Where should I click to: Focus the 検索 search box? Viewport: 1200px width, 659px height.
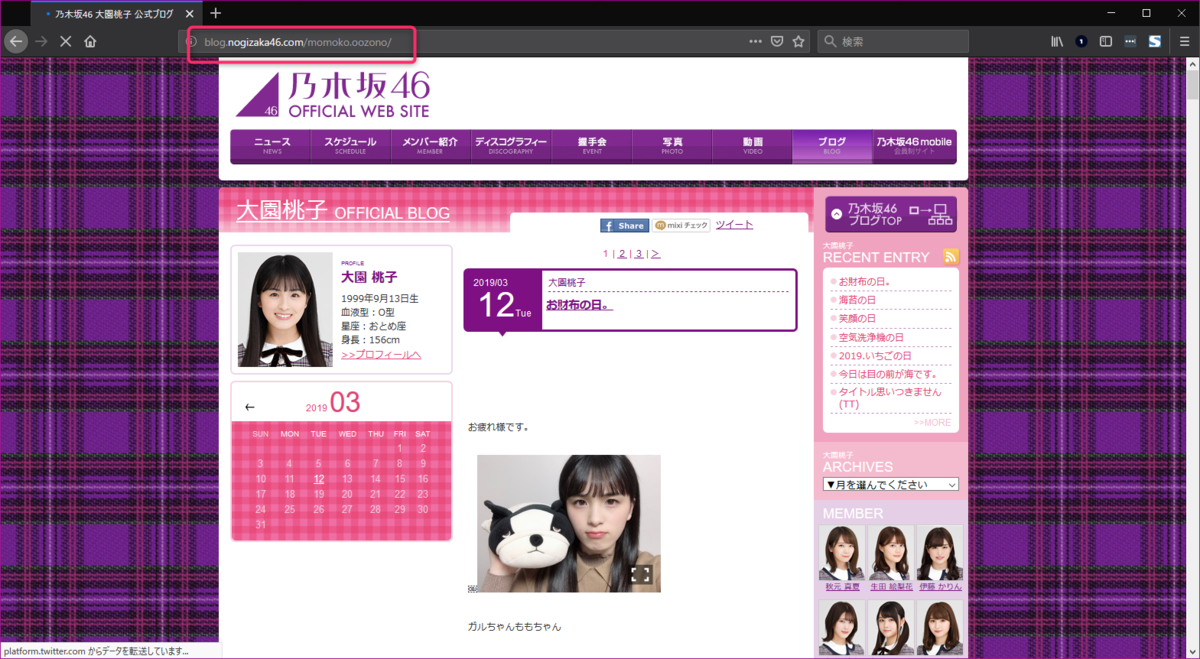tap(893, 41)
